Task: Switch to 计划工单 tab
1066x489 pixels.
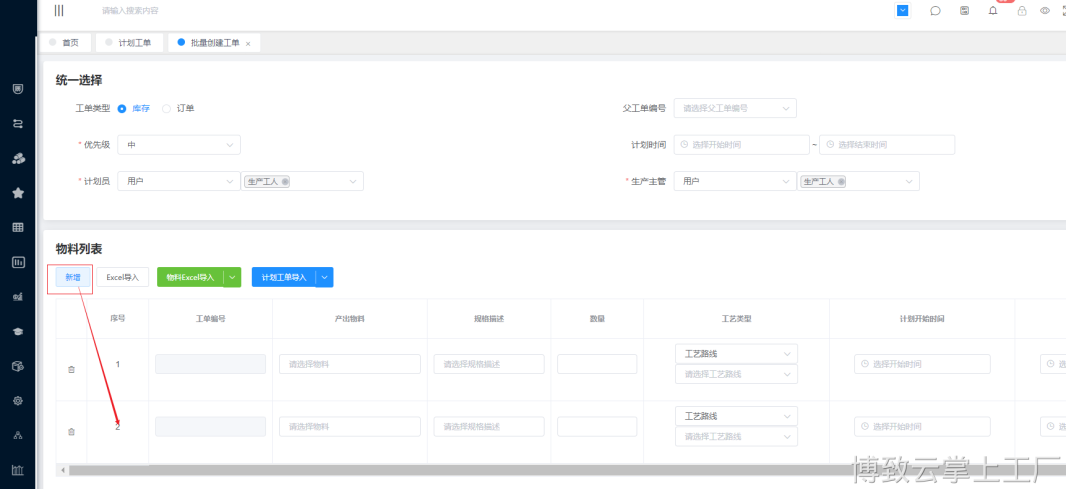Action: coord(130,43)
